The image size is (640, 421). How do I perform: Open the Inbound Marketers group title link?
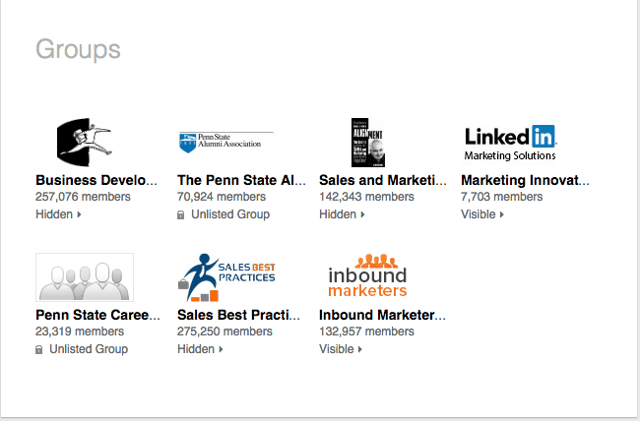pyautogui.click(x=382, y=316)
